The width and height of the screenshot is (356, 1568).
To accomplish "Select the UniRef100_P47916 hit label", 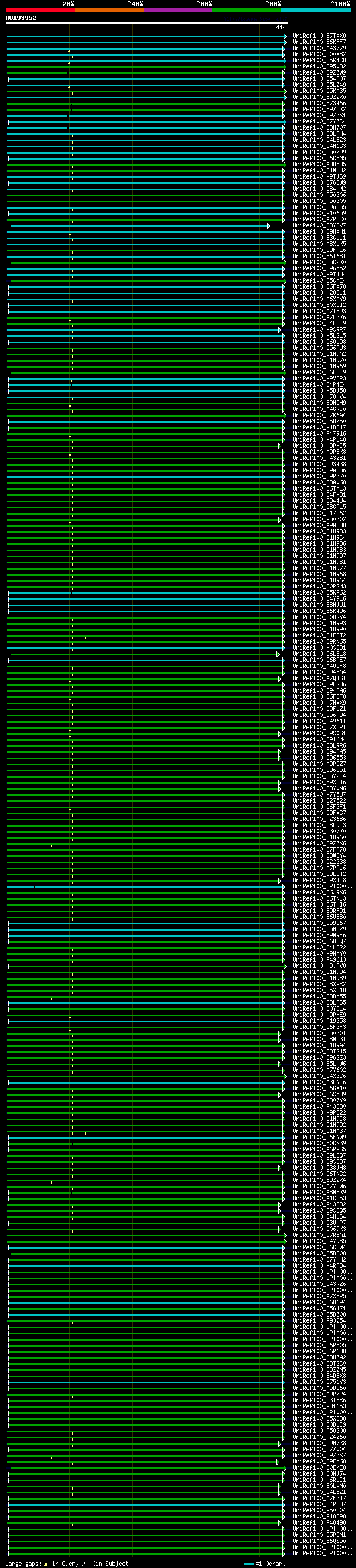I will coord(319,433).
